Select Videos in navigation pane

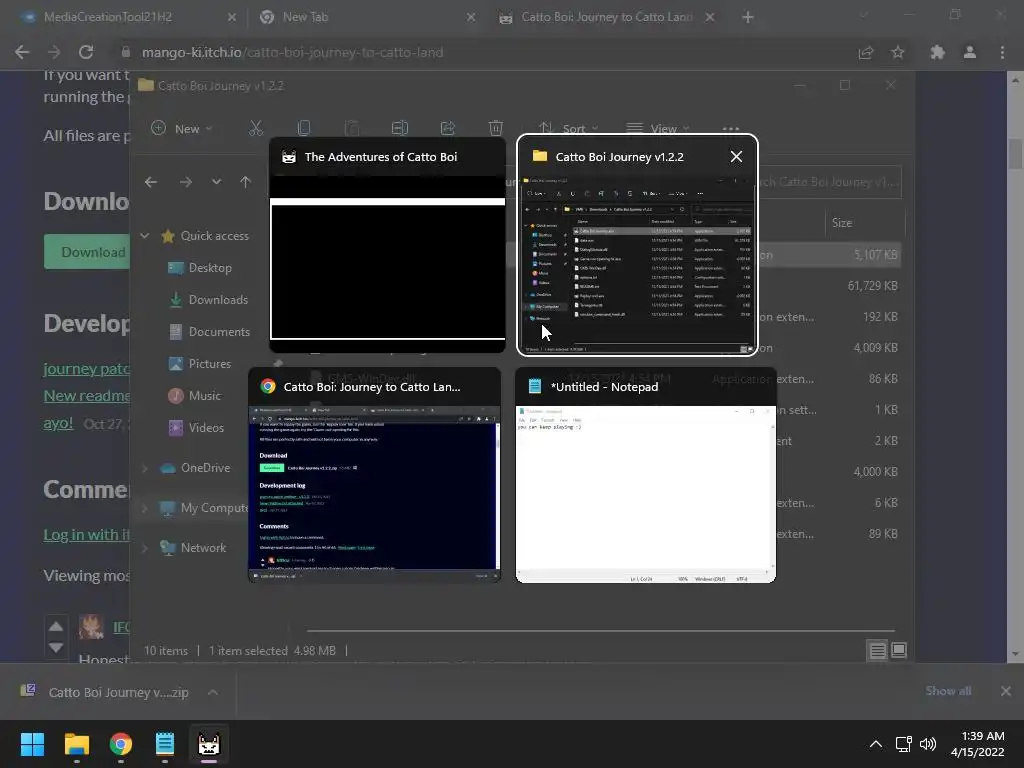(x=196, y=428)
